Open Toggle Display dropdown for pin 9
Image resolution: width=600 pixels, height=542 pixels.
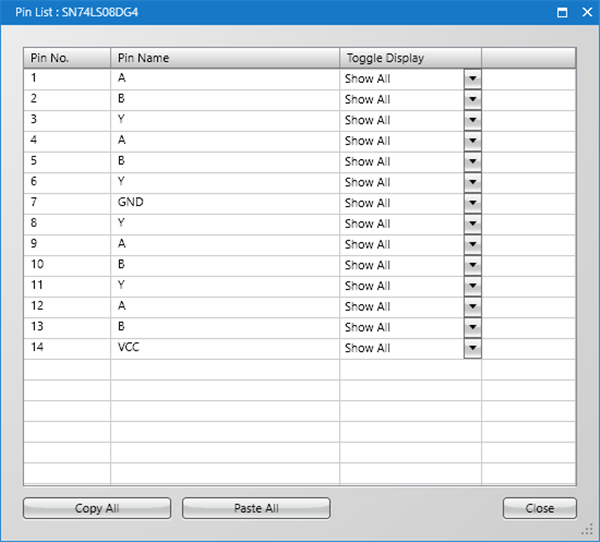coord(473,244)
